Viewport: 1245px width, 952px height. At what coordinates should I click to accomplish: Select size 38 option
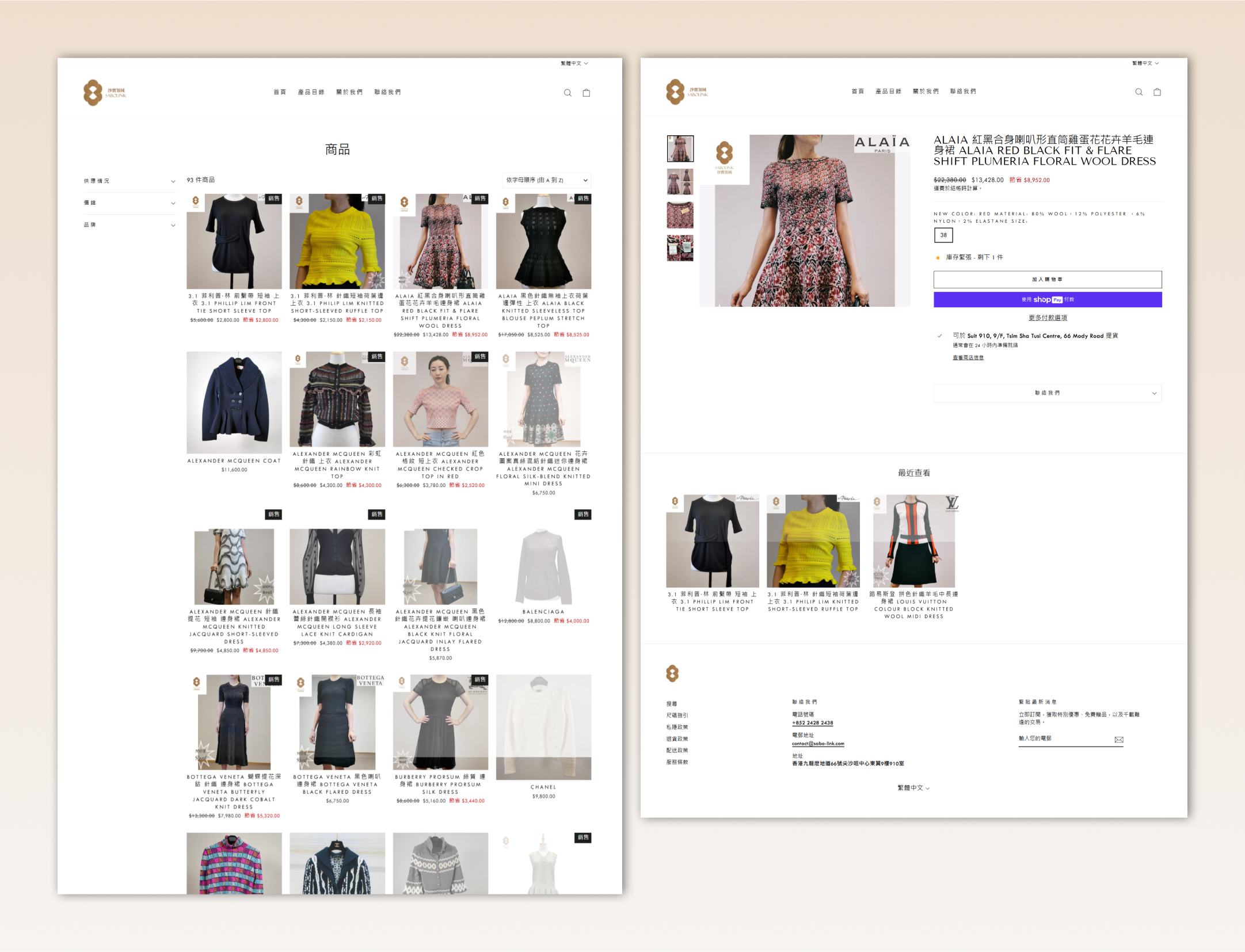pyautogui.click(x=943, y=235)
